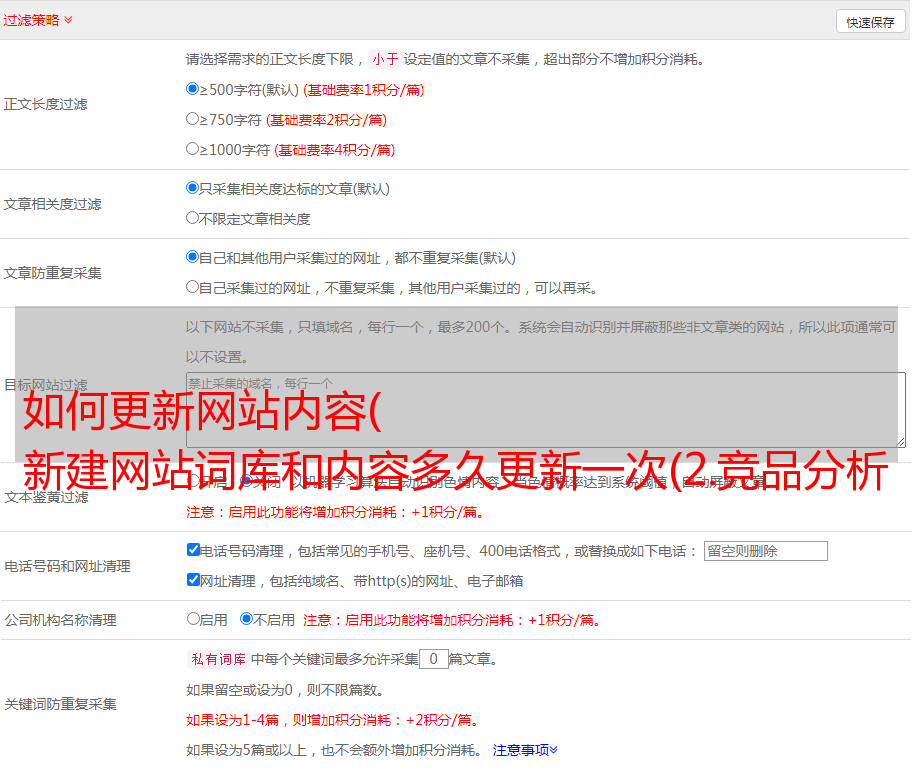Choose the ≥750字符 length filter
Image resolution: width=912 pixels, height=768 pixels.
193,119
